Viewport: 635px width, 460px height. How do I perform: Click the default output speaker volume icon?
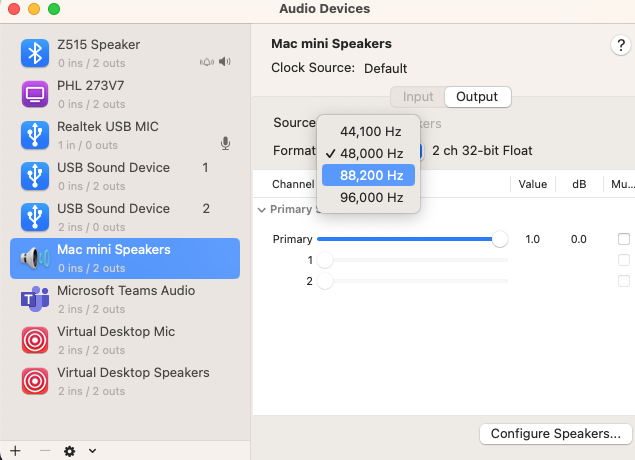click(x=225, y=62)
